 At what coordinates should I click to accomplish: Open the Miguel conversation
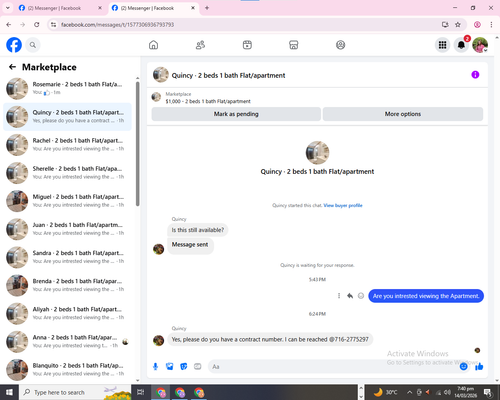[x=67, y=201]
